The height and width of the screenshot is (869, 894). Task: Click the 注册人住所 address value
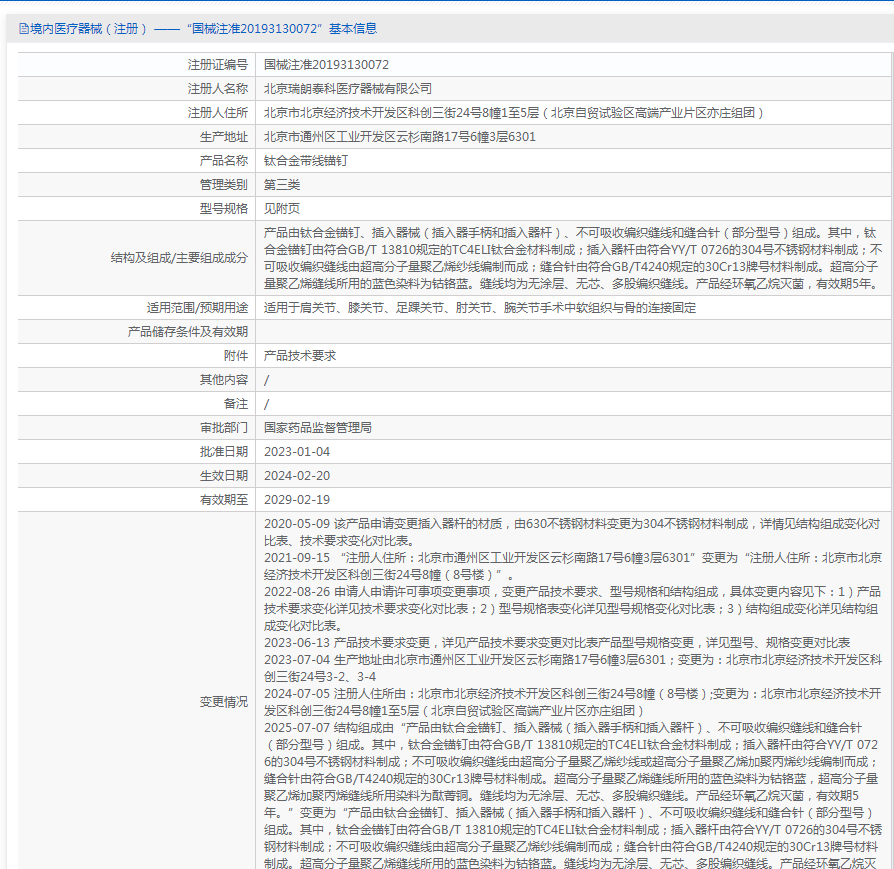tap(513, 113)
